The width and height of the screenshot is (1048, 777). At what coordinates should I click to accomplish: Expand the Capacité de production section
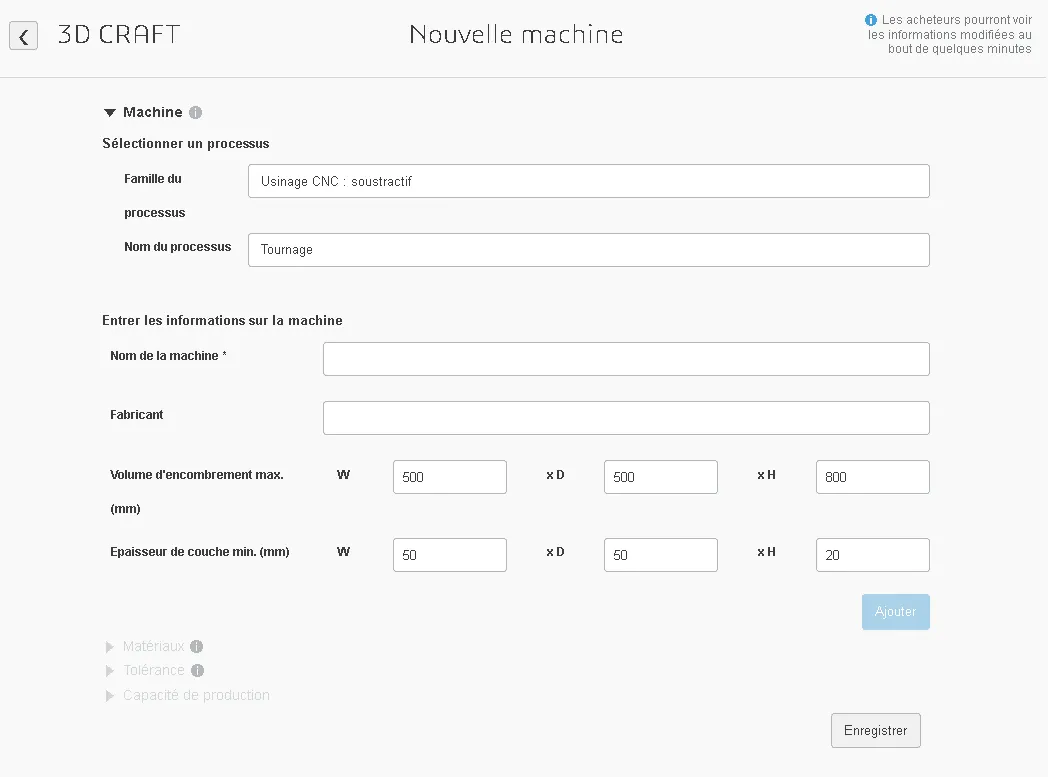[x=110, y=695]
